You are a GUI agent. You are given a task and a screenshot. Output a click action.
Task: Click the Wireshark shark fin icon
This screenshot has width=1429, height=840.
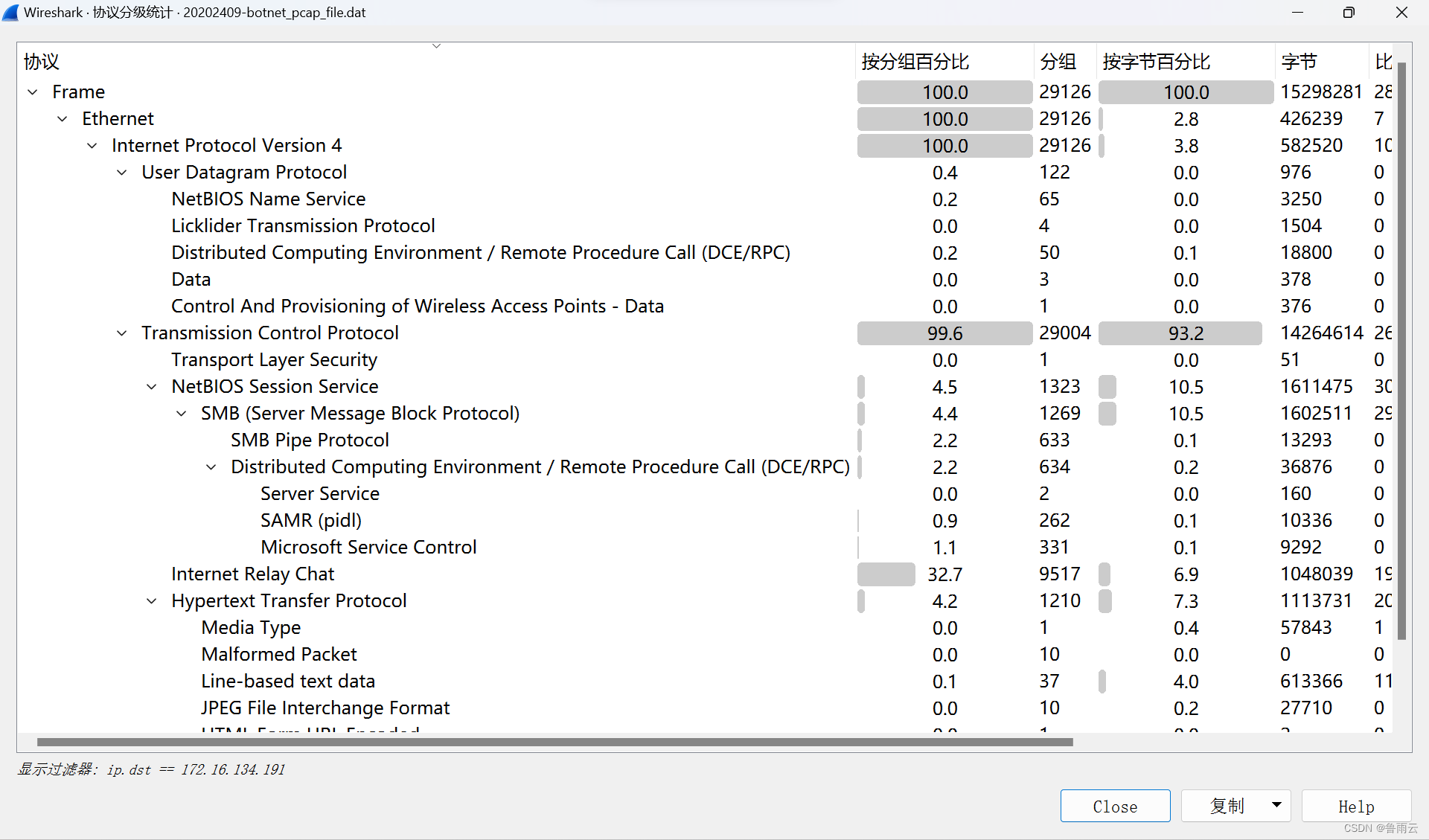pyautogui.click(x=10, y=13)
